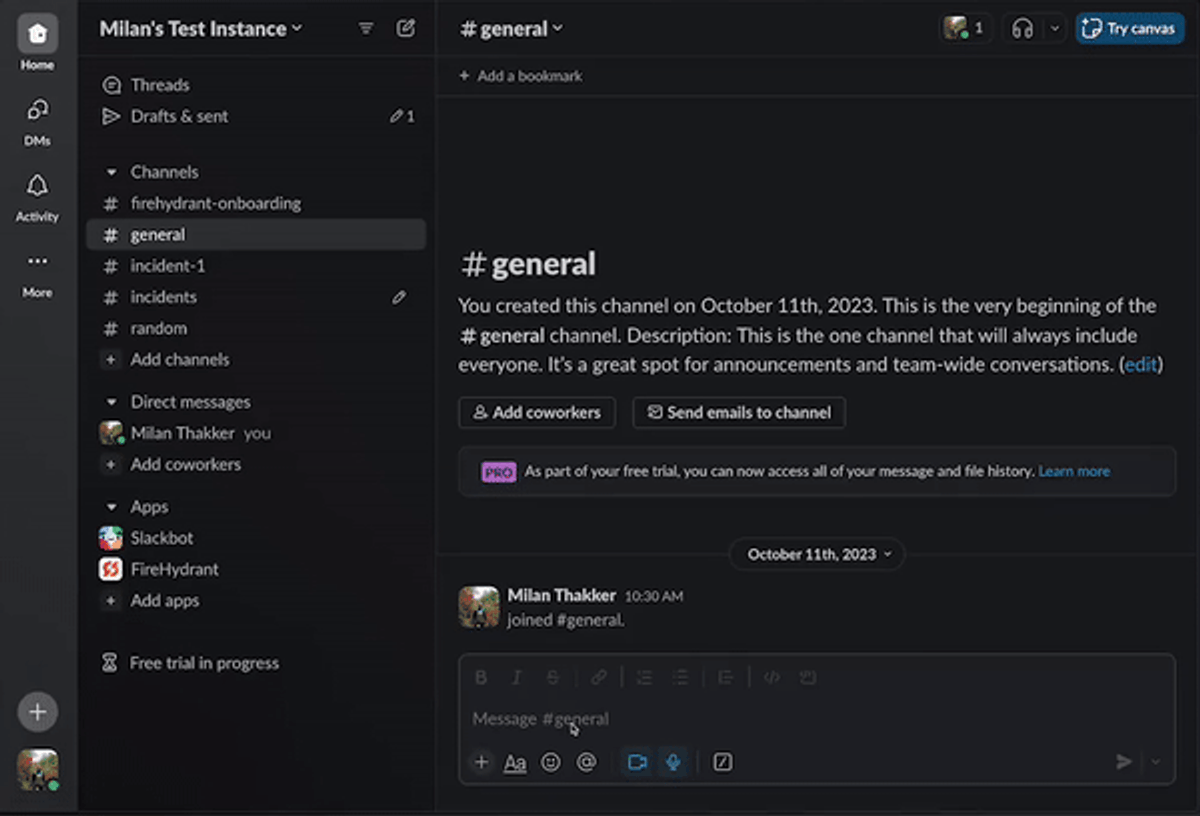Open the Learn more link
This screenshot has height=816, width=1200.
(x=1074, y=471)
